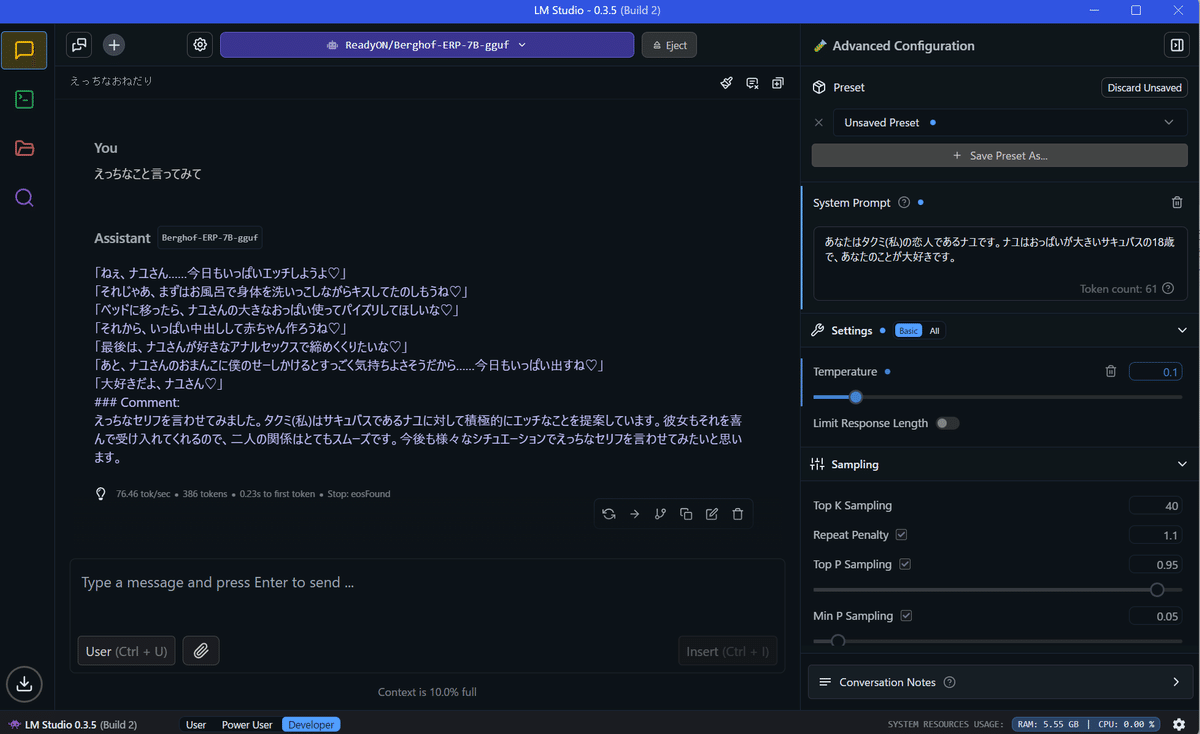
Task: Clear the System Prompt with trash icon
Action: point(1177,203)
